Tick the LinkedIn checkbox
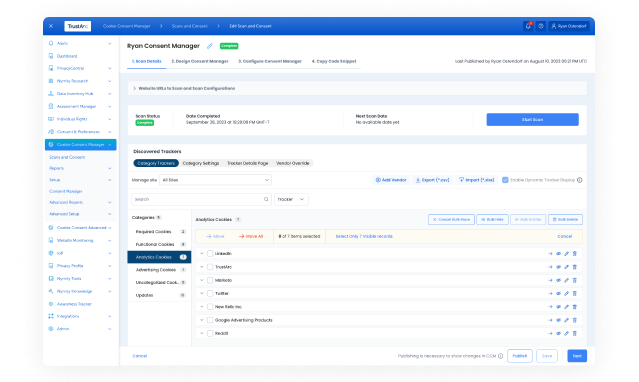639x382 pixels. tap(210, 254)
